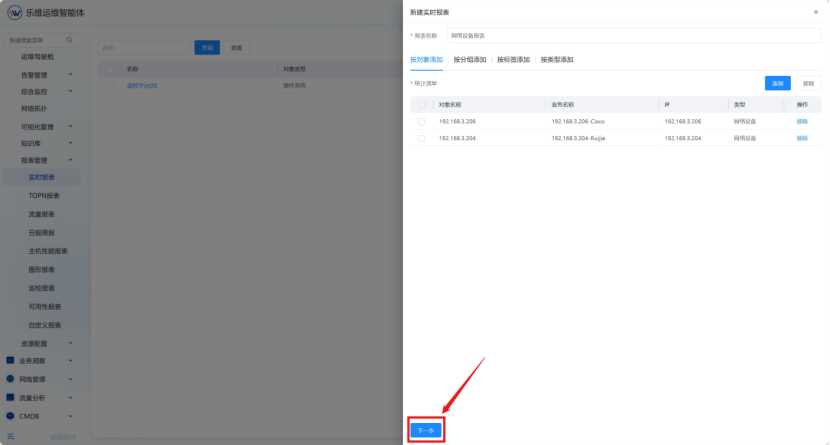Expand the 可视化管理 menu
This screenshot has height=445, width=830.
click(x=70, y=127)
